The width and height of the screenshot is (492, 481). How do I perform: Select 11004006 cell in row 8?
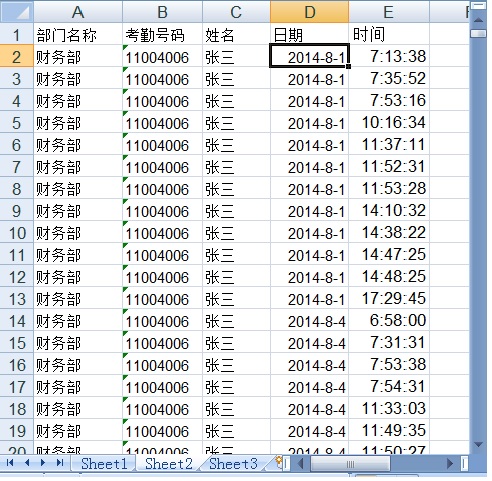click(162, 188)
